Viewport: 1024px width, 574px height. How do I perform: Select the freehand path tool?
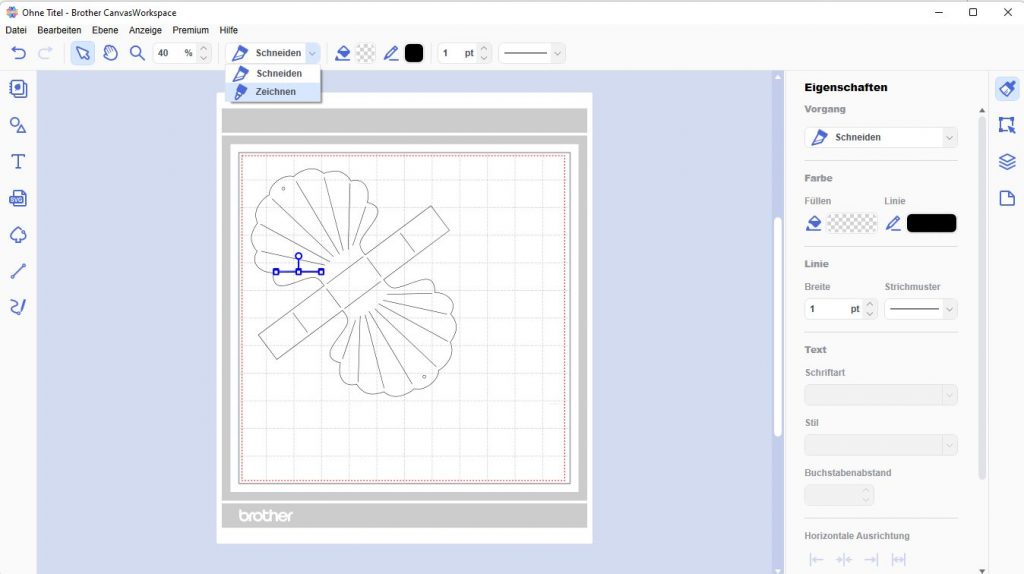18,307
